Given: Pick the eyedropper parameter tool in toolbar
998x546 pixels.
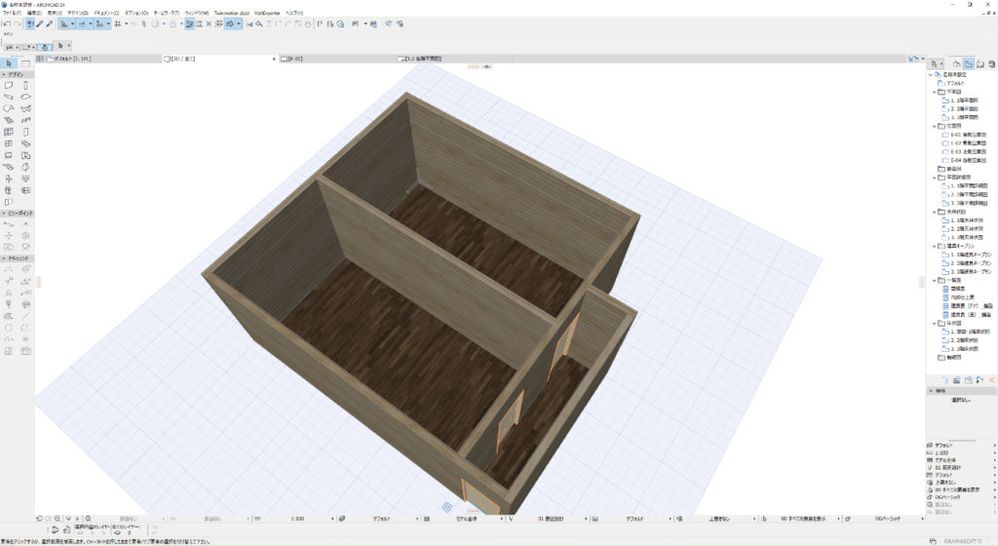Looking at the screenshot, I should point(39,23).
